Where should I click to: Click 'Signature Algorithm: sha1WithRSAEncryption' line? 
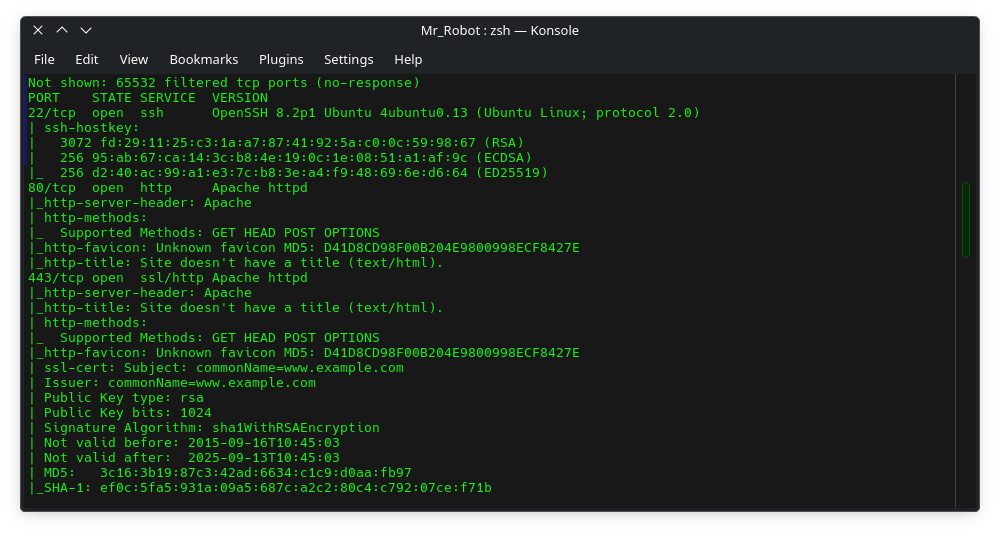pos(204,428)
